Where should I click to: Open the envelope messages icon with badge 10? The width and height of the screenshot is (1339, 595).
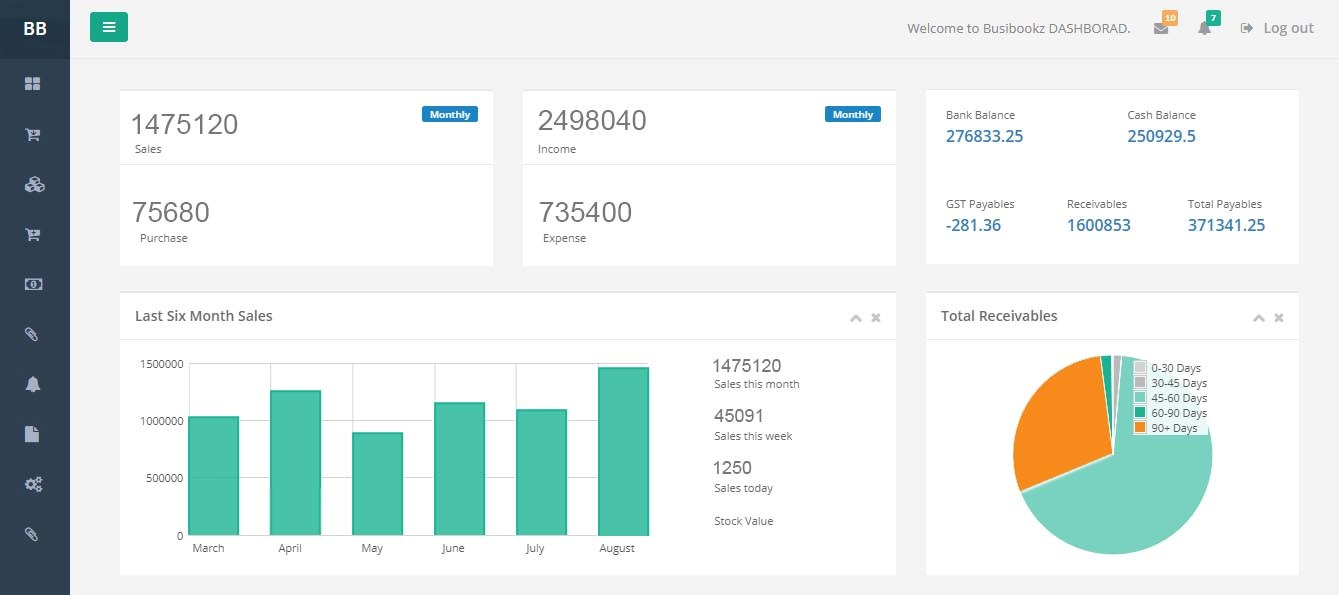click(x=1161, y=28)
